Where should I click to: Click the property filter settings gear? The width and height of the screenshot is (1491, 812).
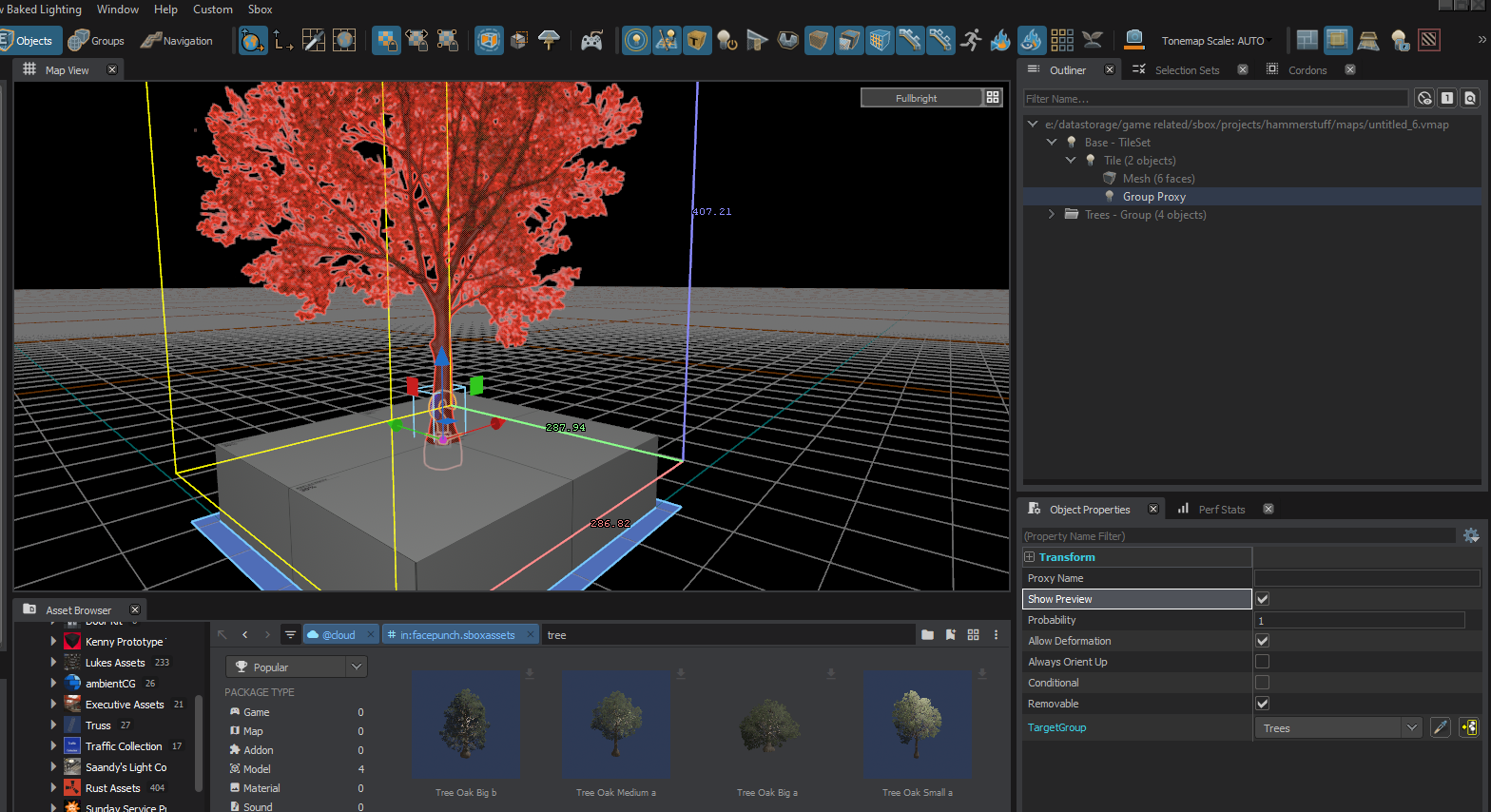click(1471, 536)
